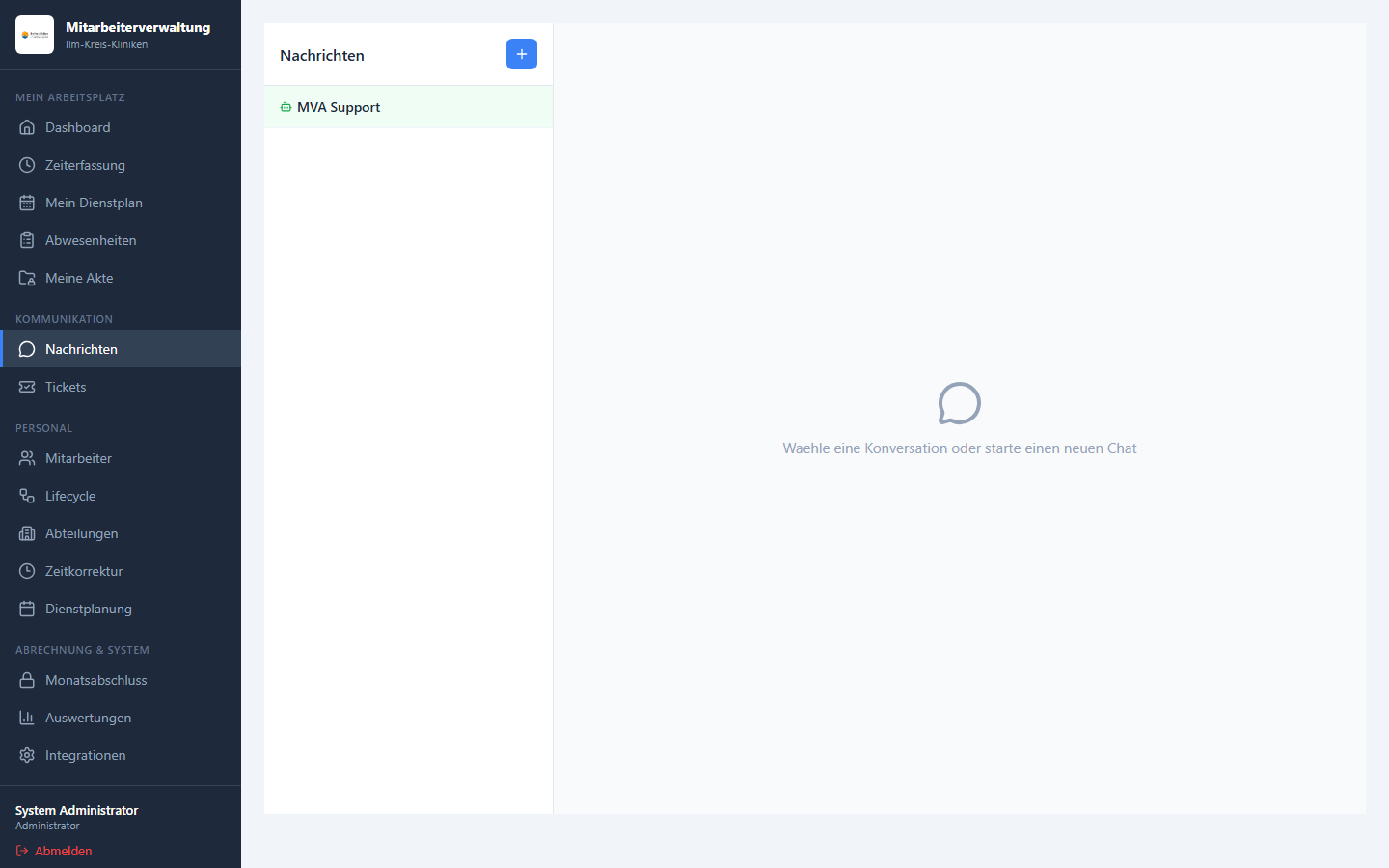The height and width of the screenshot is (868, 1389).
Task: Click the Zeitkorrektur clock icon
Action: 27,571
